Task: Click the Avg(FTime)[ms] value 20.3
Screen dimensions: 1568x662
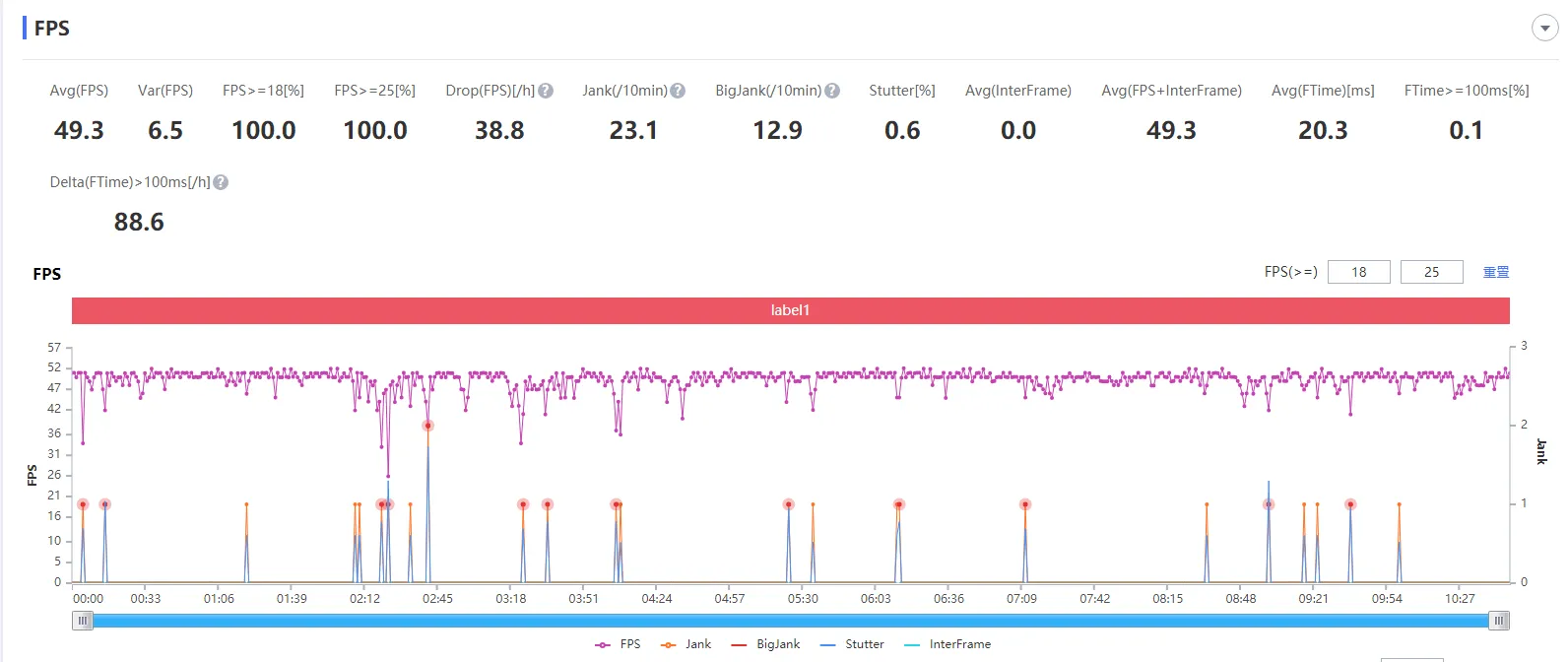Action: 1323,131
